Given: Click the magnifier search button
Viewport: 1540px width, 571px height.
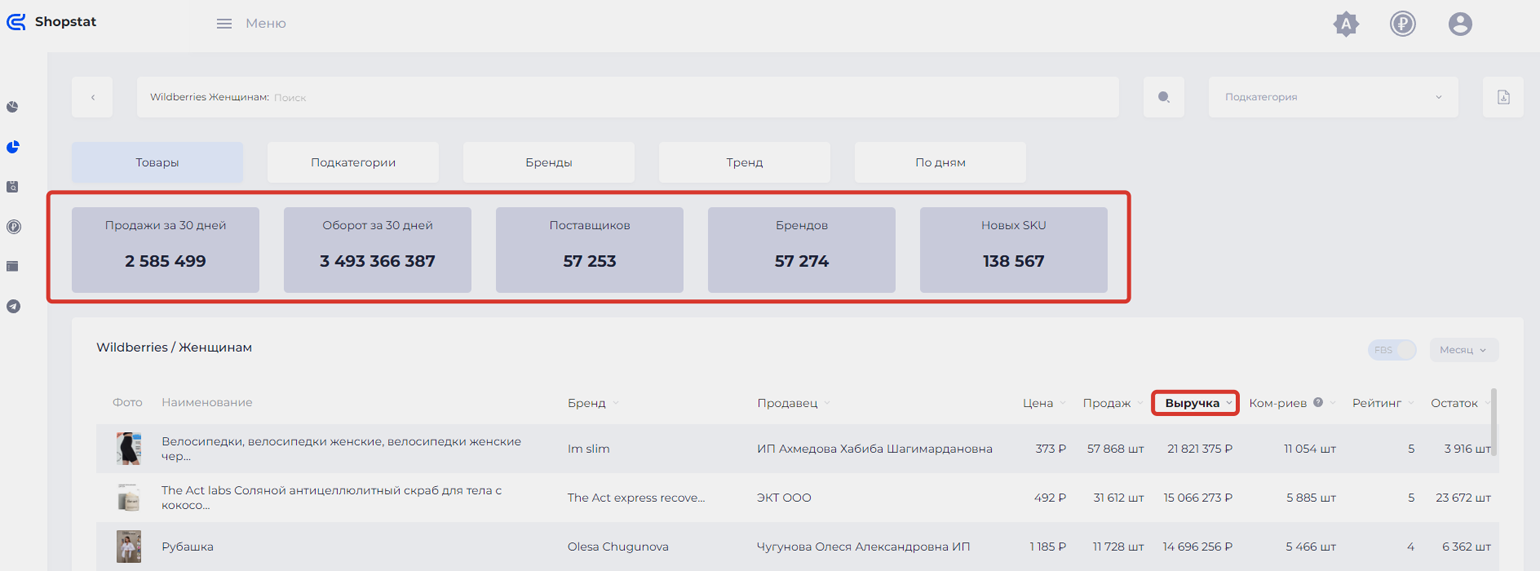Looking at the screenshot, I should point(1164,97).
